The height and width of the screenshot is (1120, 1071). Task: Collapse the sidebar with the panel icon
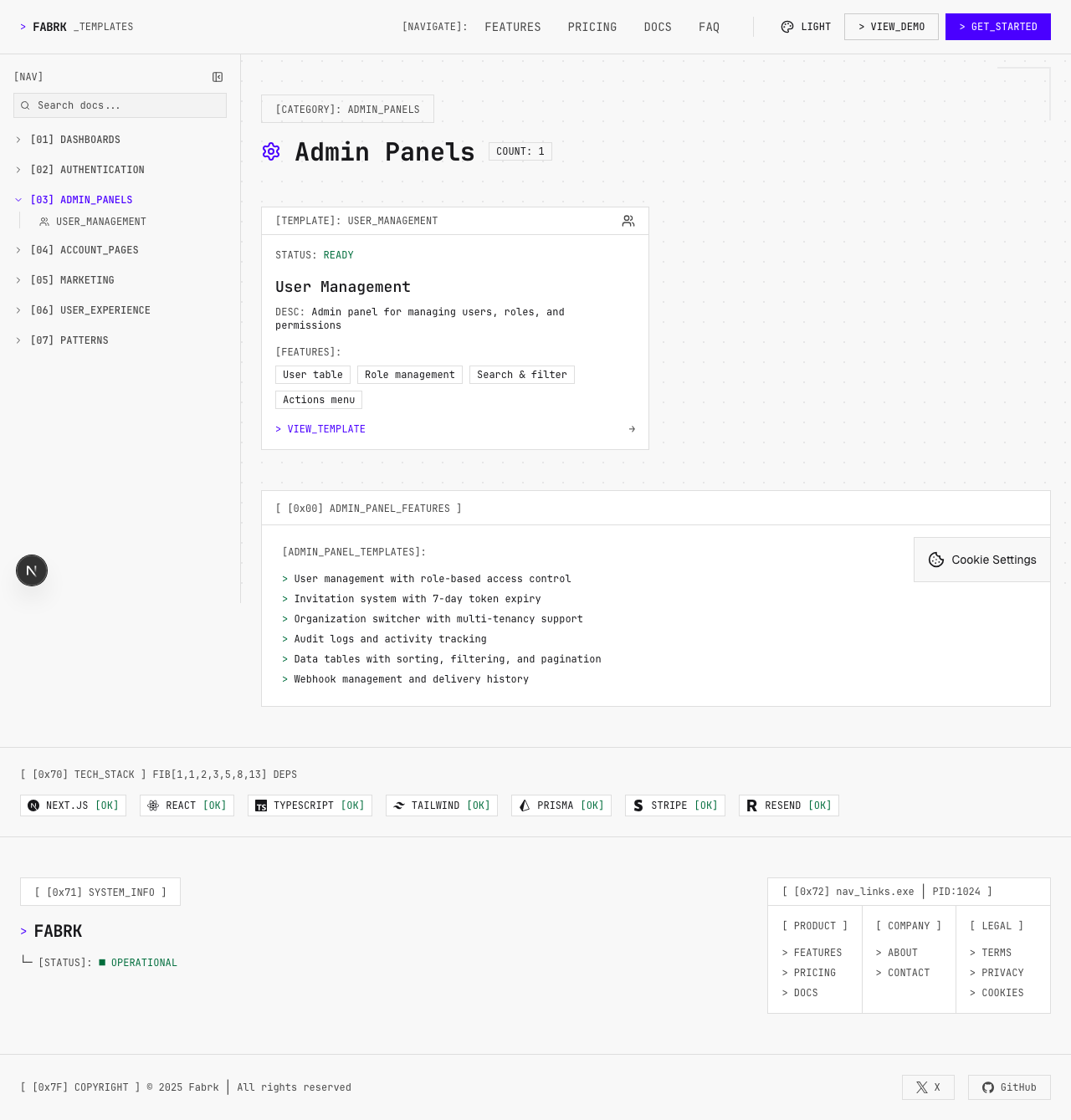tap(218, 77)
